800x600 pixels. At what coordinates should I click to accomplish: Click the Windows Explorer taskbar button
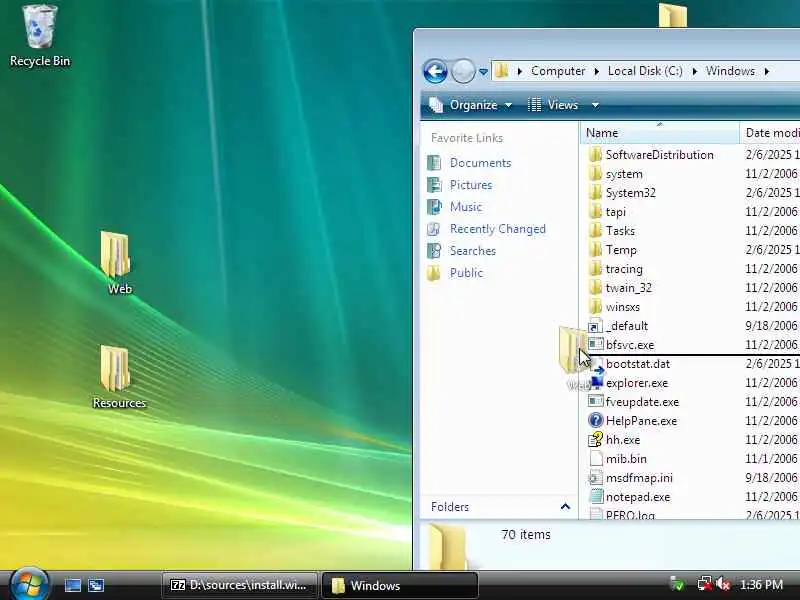coord(399,585)
